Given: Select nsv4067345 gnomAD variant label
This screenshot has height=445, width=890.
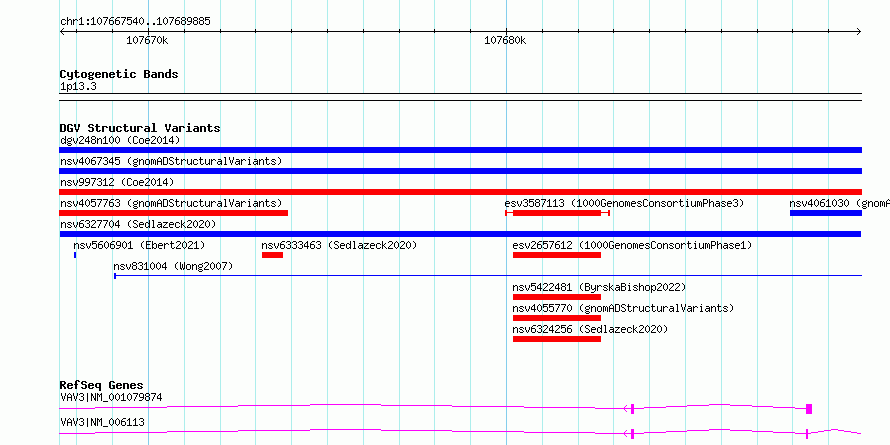Looking at the screenshot, I should click(171, 161).
